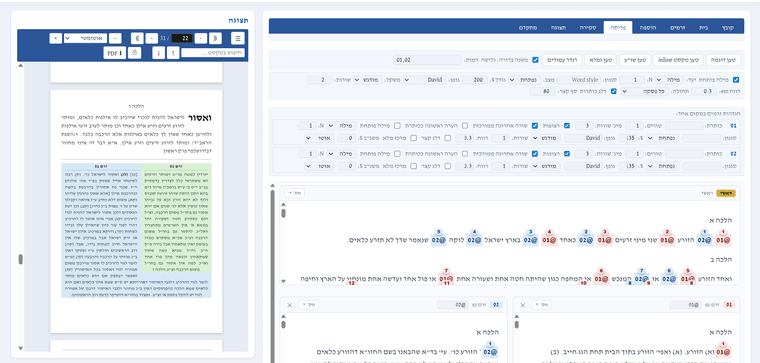760x363 pixels.
Task: Close the stream 02 editor panel
Action: coord(290,305)
